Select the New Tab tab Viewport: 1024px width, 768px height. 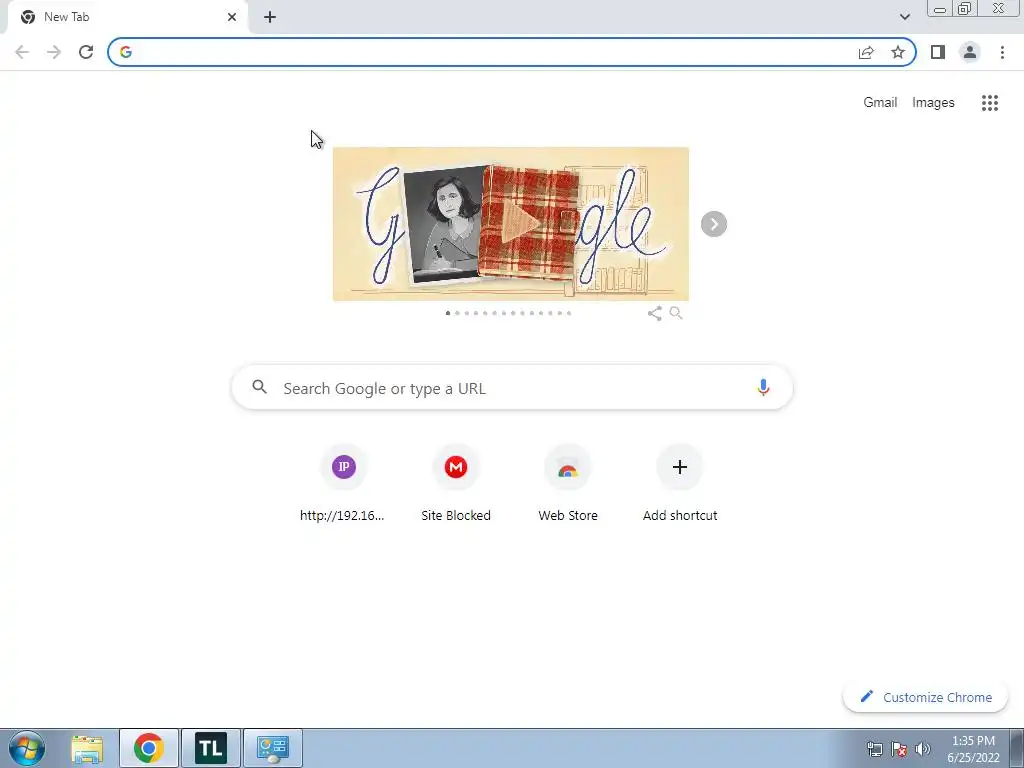tap(127, 18)
